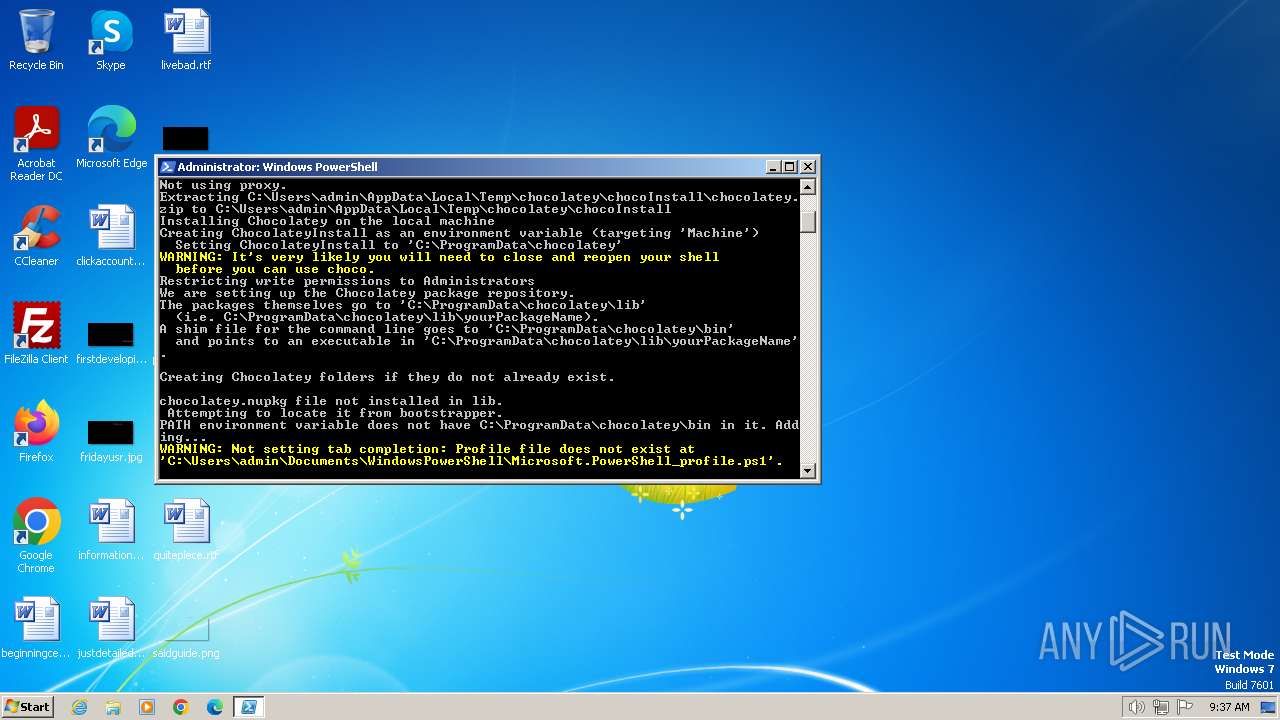
Task: Click the yellow "Not setting tab completion" warning line
Action: pyautogui.click(x=427, y=449)
